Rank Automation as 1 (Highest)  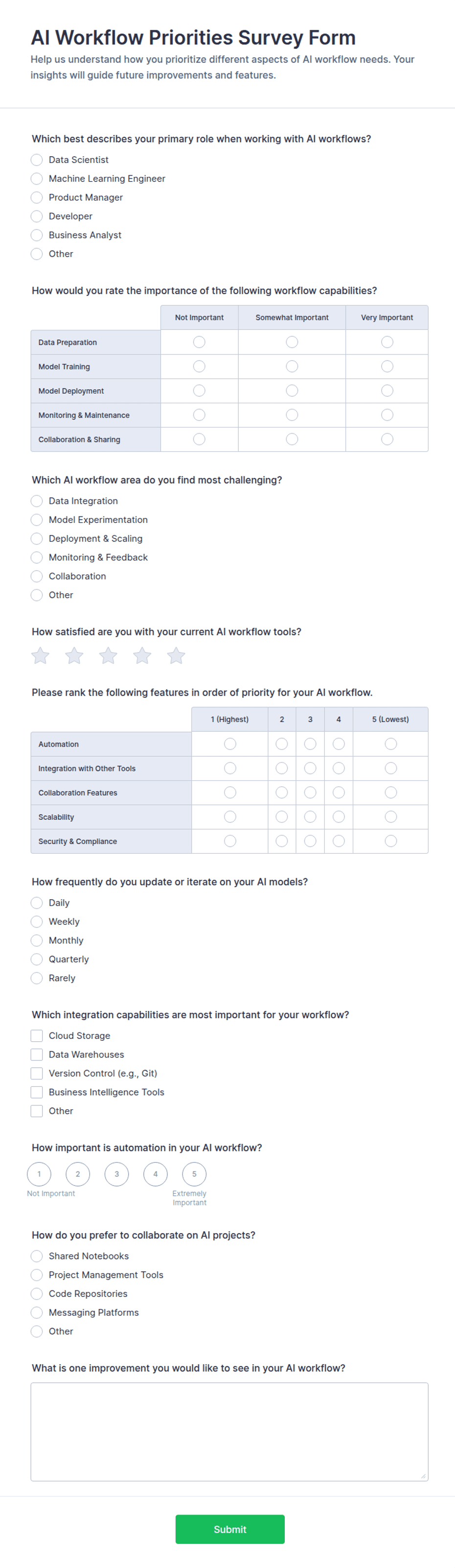click(230, 744)
